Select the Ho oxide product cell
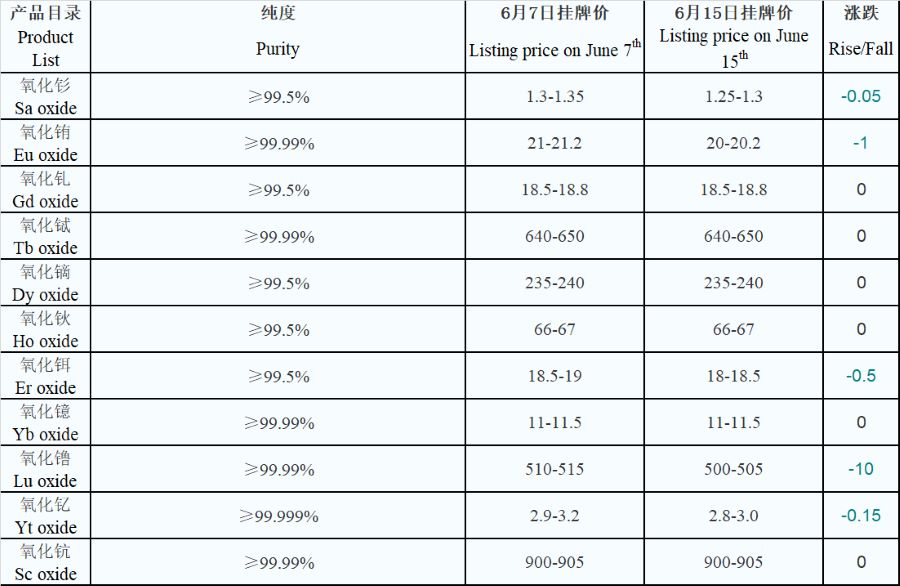Viewport: 900px width, 586px height. (45, 329)
